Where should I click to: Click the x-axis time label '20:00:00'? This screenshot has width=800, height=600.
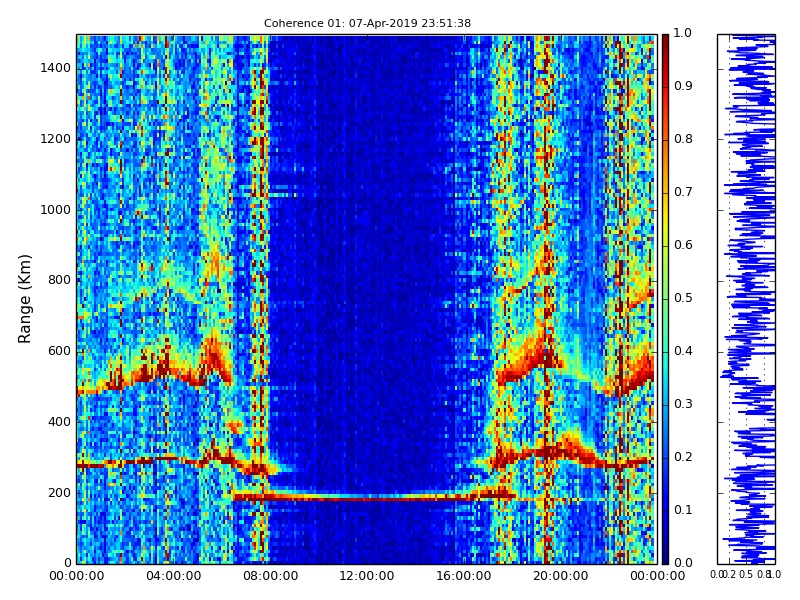pos(561,576)
